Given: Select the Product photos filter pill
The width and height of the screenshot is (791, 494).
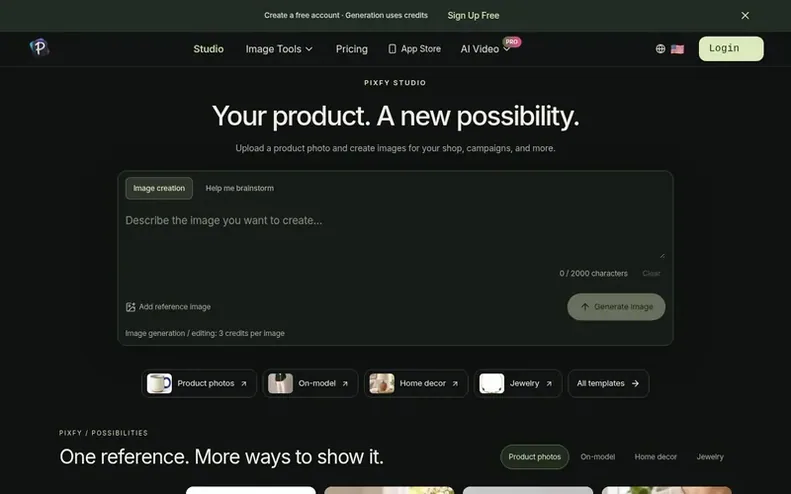Looking at the screenshot, I should coord(534,457).
